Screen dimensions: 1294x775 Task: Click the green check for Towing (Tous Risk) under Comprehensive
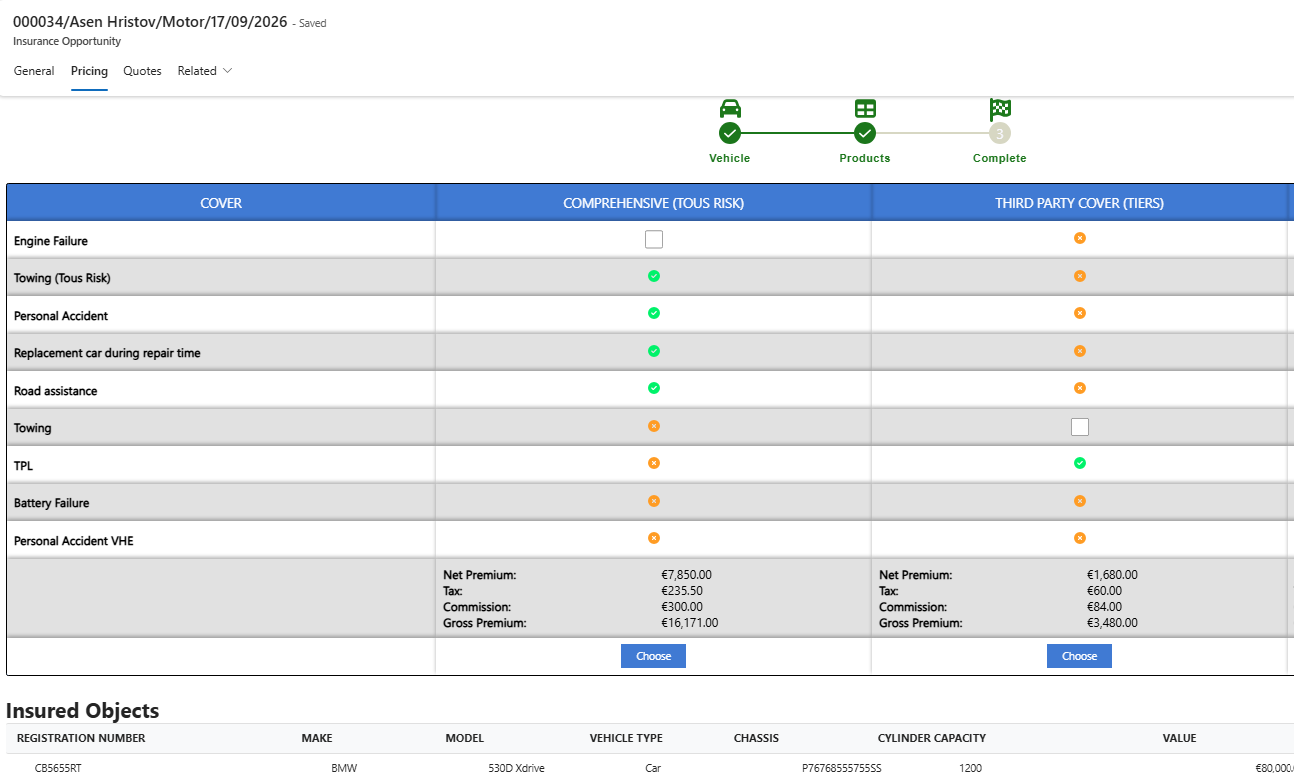click(654, 276)
